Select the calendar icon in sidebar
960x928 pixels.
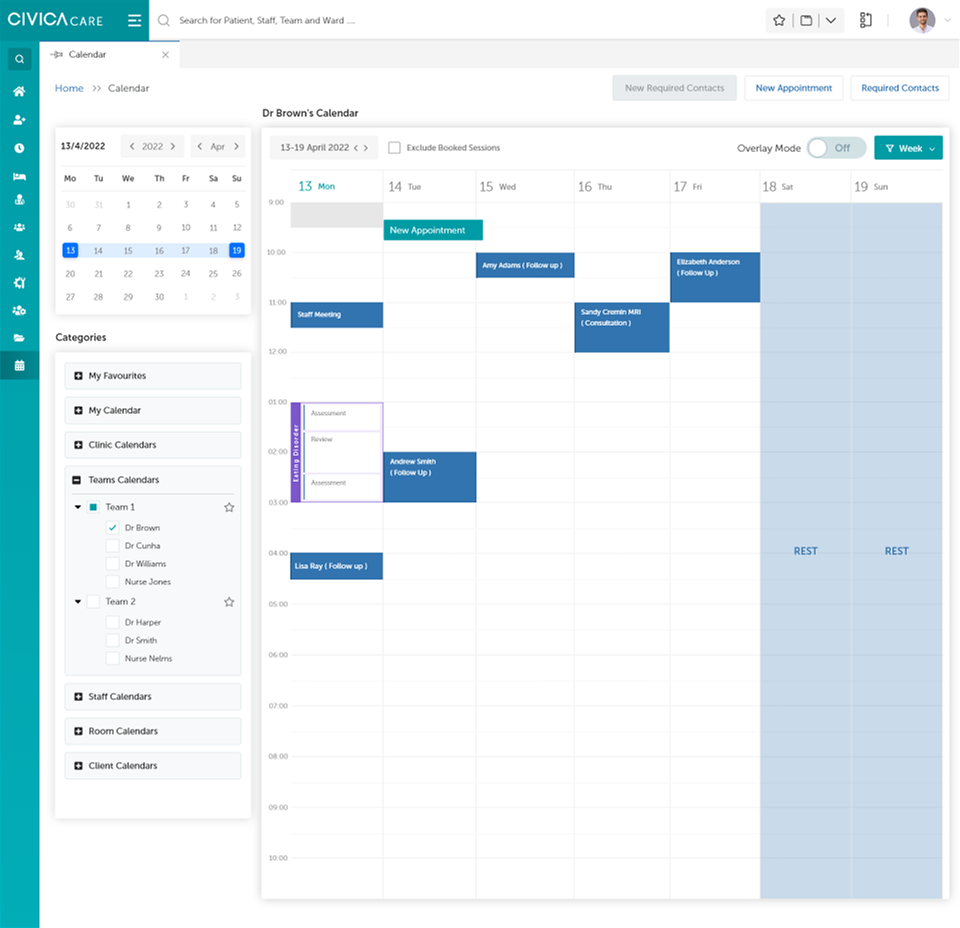[x=20, y=365]
